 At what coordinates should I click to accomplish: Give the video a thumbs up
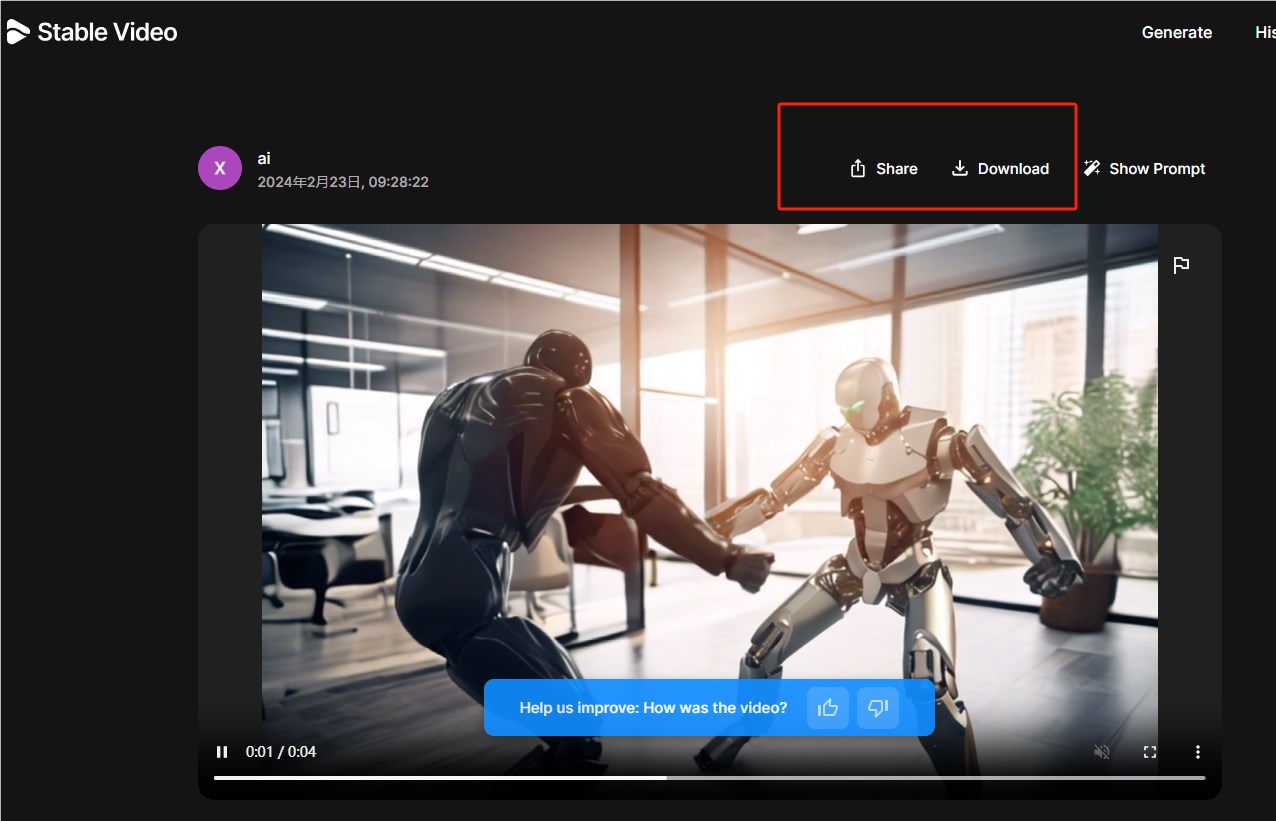pyautogui.click(x=828, y=708)
